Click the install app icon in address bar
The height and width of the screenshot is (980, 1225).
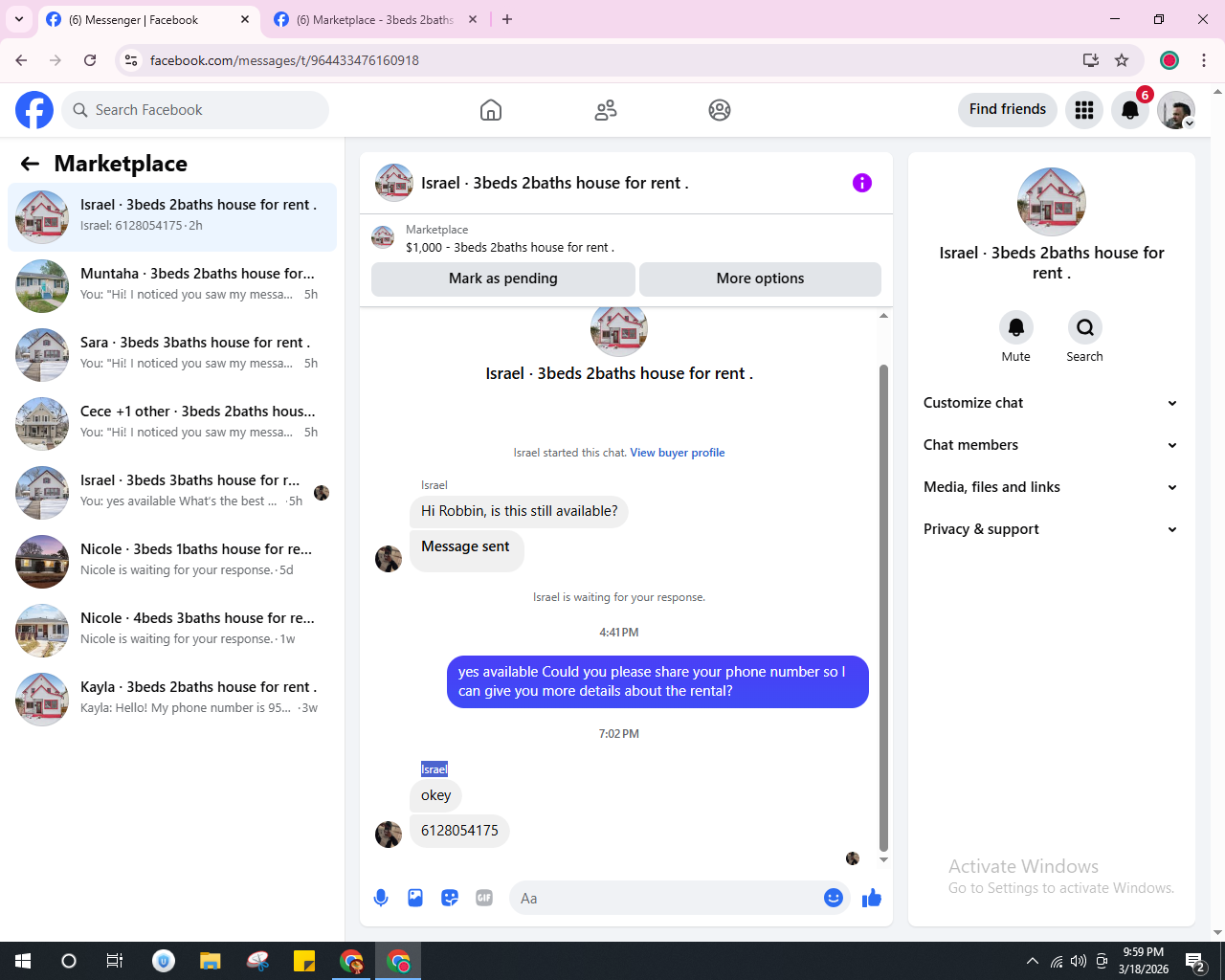click(1091, 60)
